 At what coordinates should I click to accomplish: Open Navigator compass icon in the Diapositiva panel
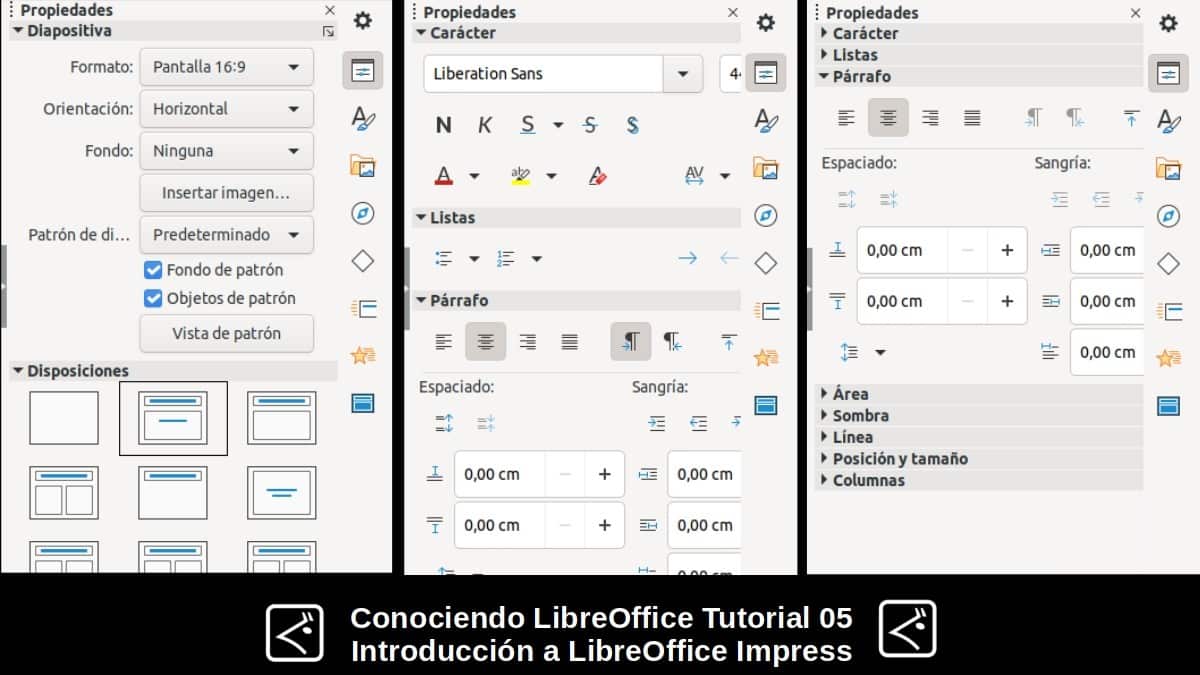coord(363,213)
